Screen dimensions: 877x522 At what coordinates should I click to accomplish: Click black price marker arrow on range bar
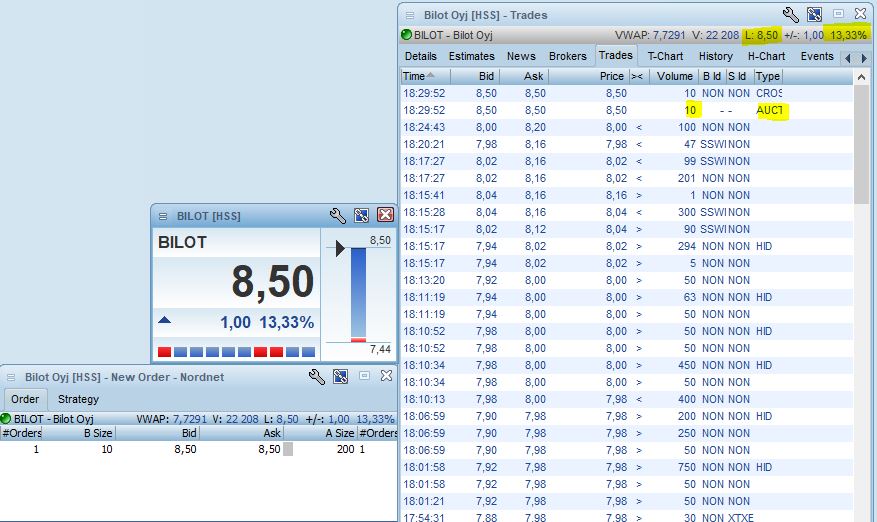(340, 248)
